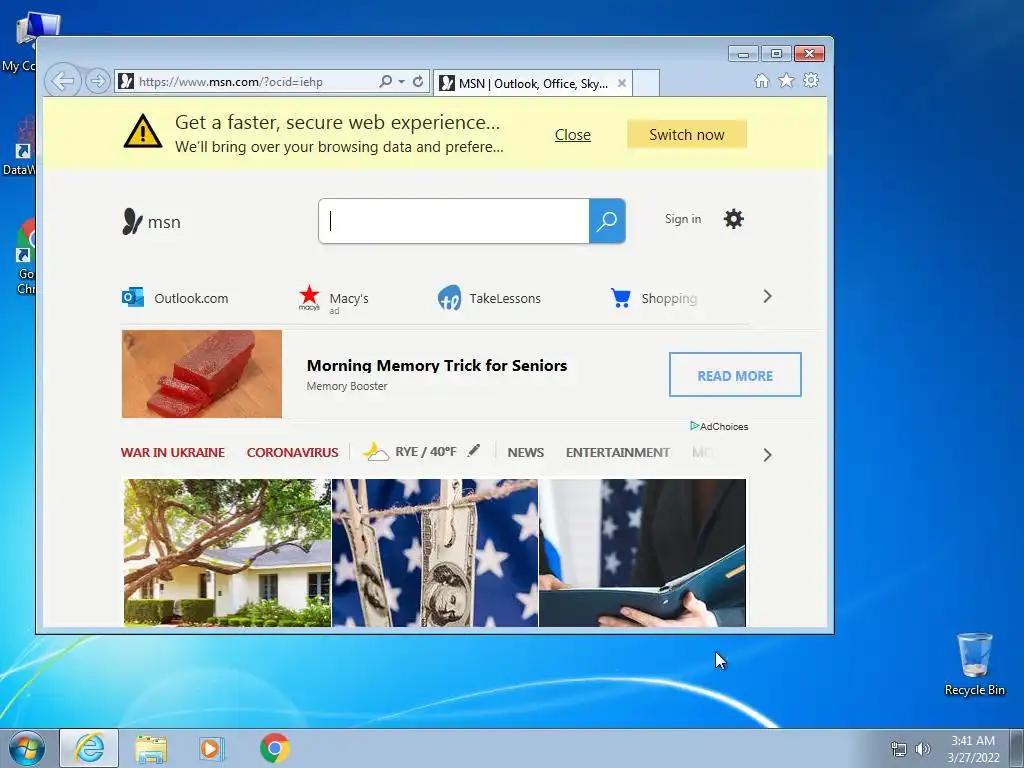
Task: Open the address bar autocomplete dropdown arrow
Action: (402, 82)
